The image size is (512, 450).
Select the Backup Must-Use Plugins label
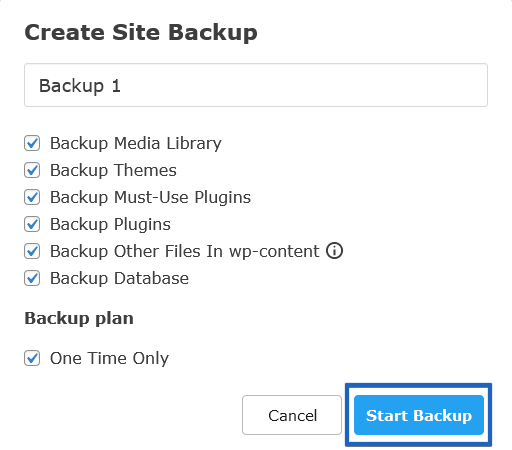pos(150,198)
